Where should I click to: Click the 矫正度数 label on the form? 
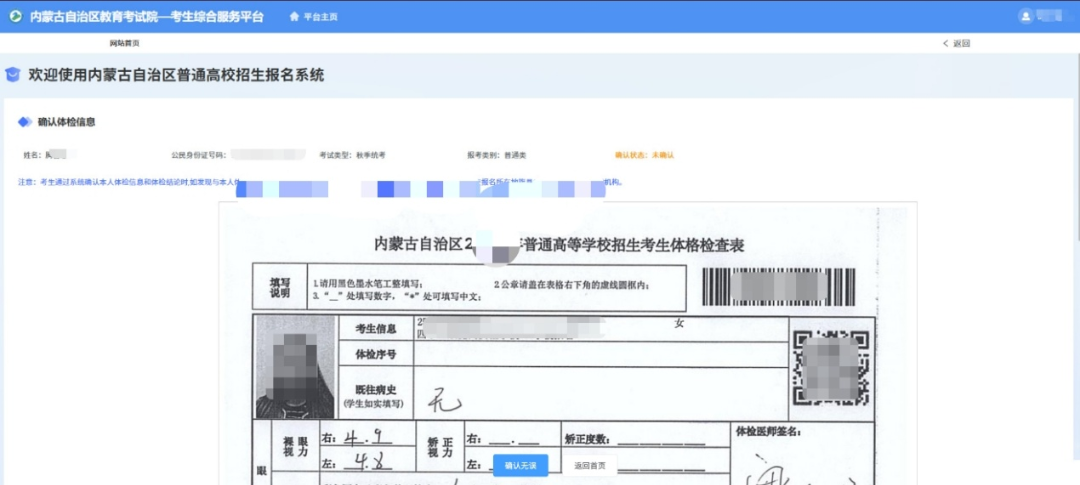(x=589, y=440)
